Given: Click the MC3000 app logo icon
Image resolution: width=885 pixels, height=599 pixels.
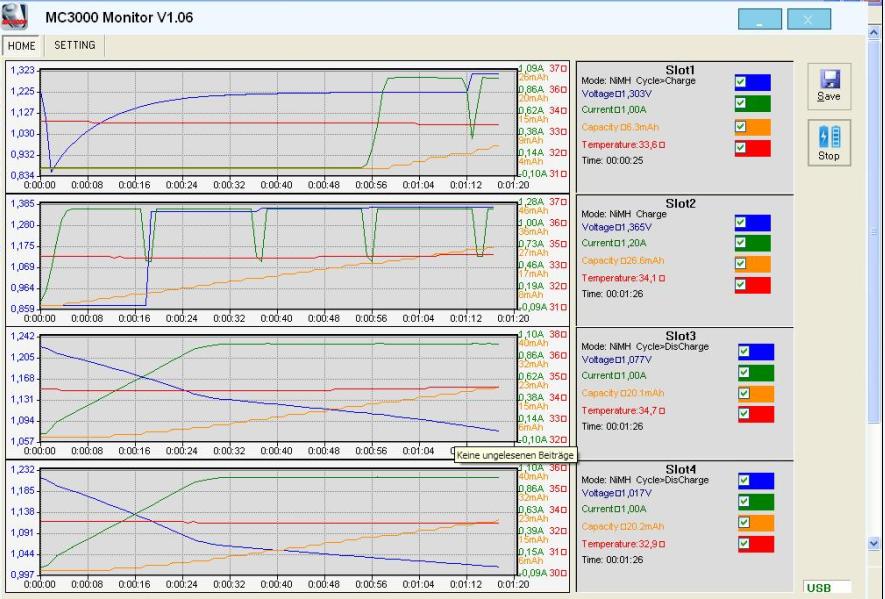Looking at the screenshot, I should (15, 17).
